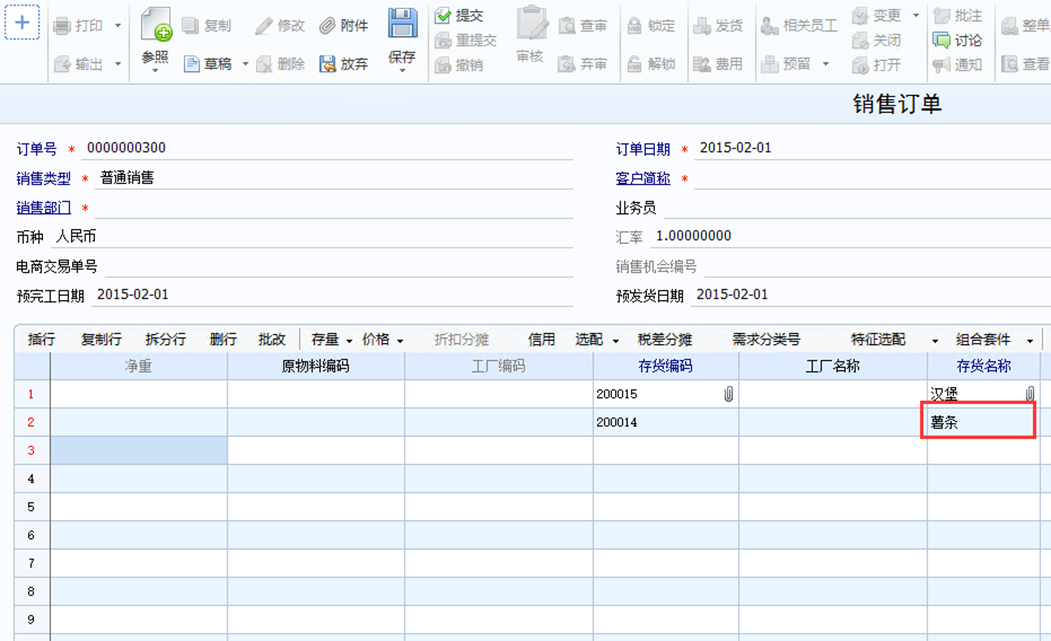Click the 修改 edit pencil icon
Viewport: 1051px width, 641px height.
[x=264, y=26]
